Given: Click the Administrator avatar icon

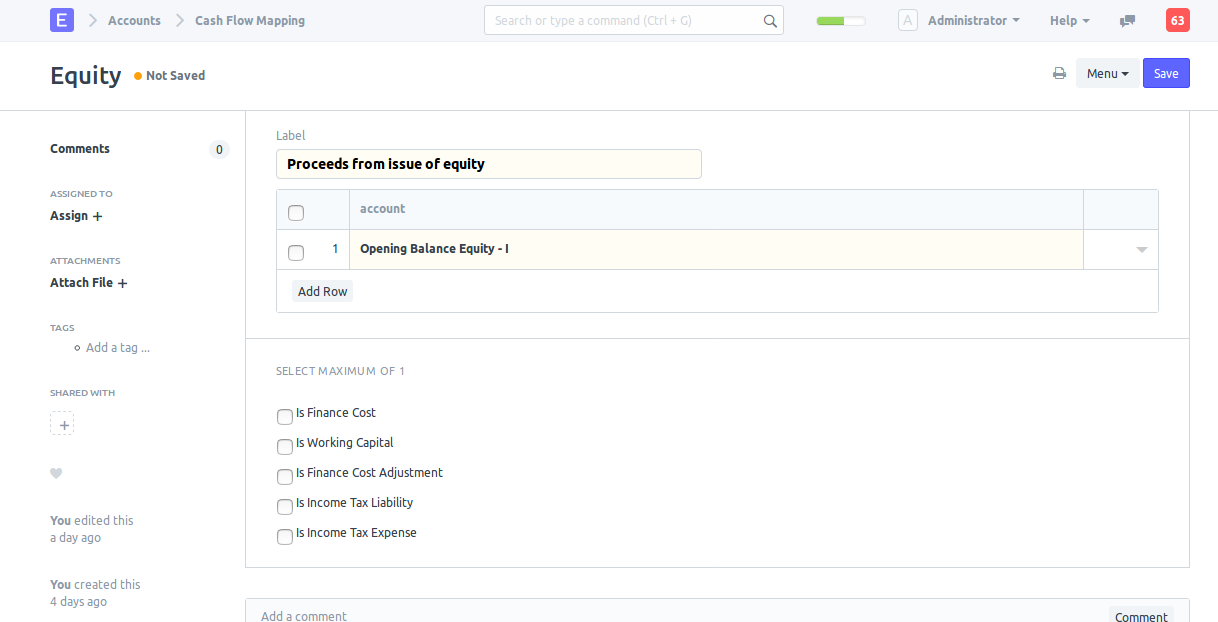Looking at the screenshot, I should click(907, 20).
